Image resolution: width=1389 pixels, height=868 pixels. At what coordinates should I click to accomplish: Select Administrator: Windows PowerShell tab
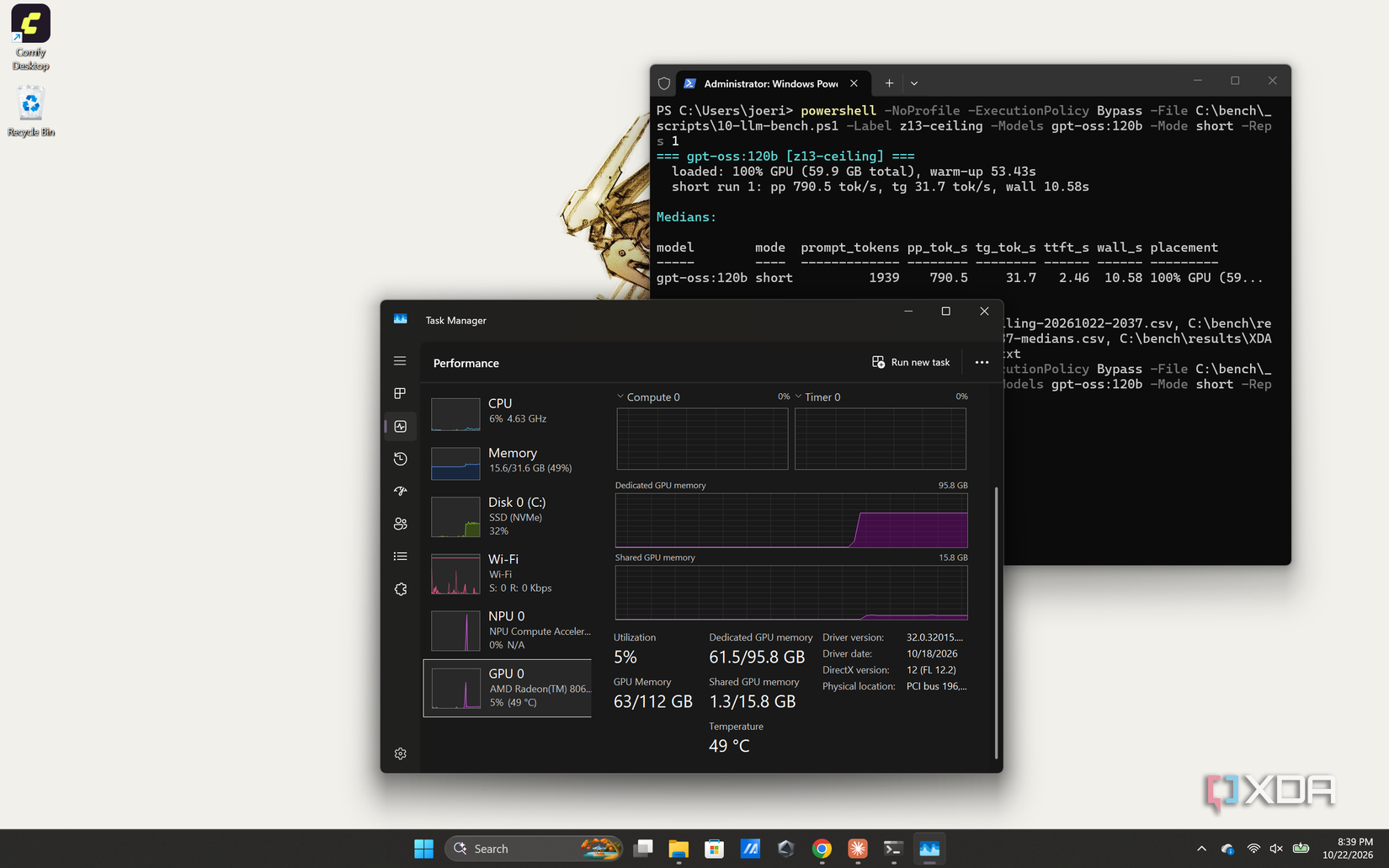pos(771,83)
